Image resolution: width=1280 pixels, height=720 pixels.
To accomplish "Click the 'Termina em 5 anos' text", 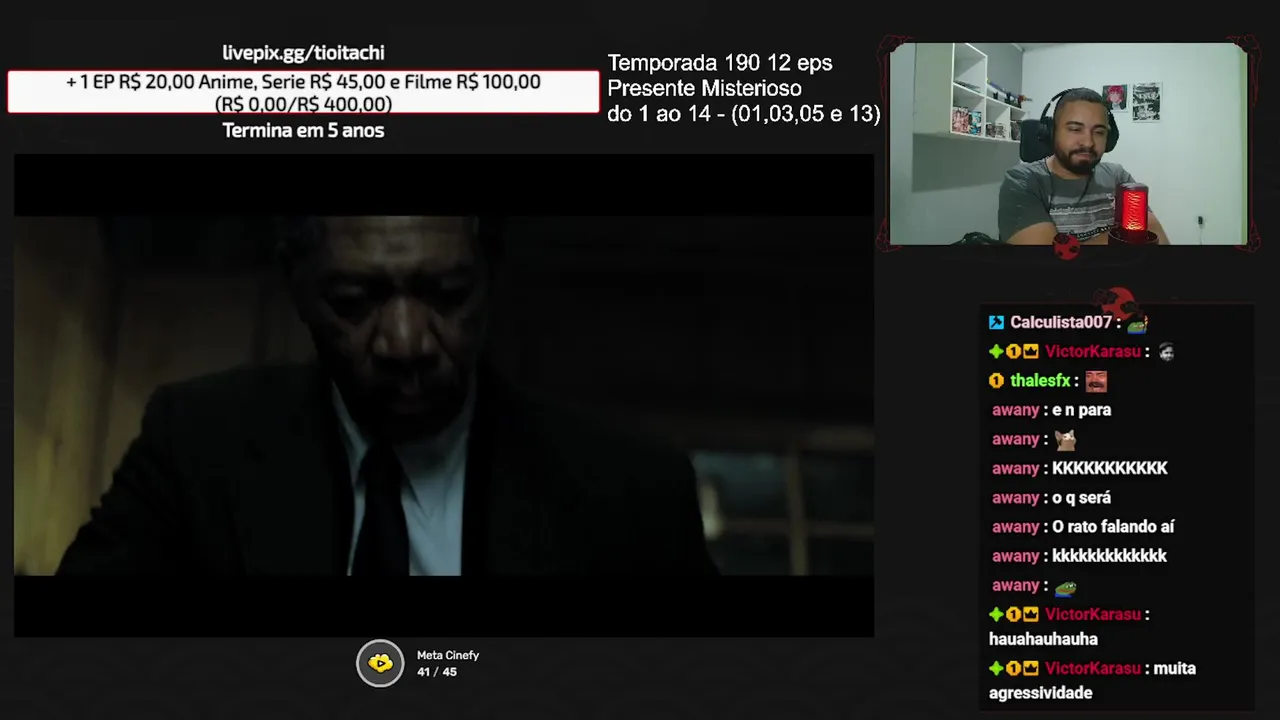I will tap(303, 131).
